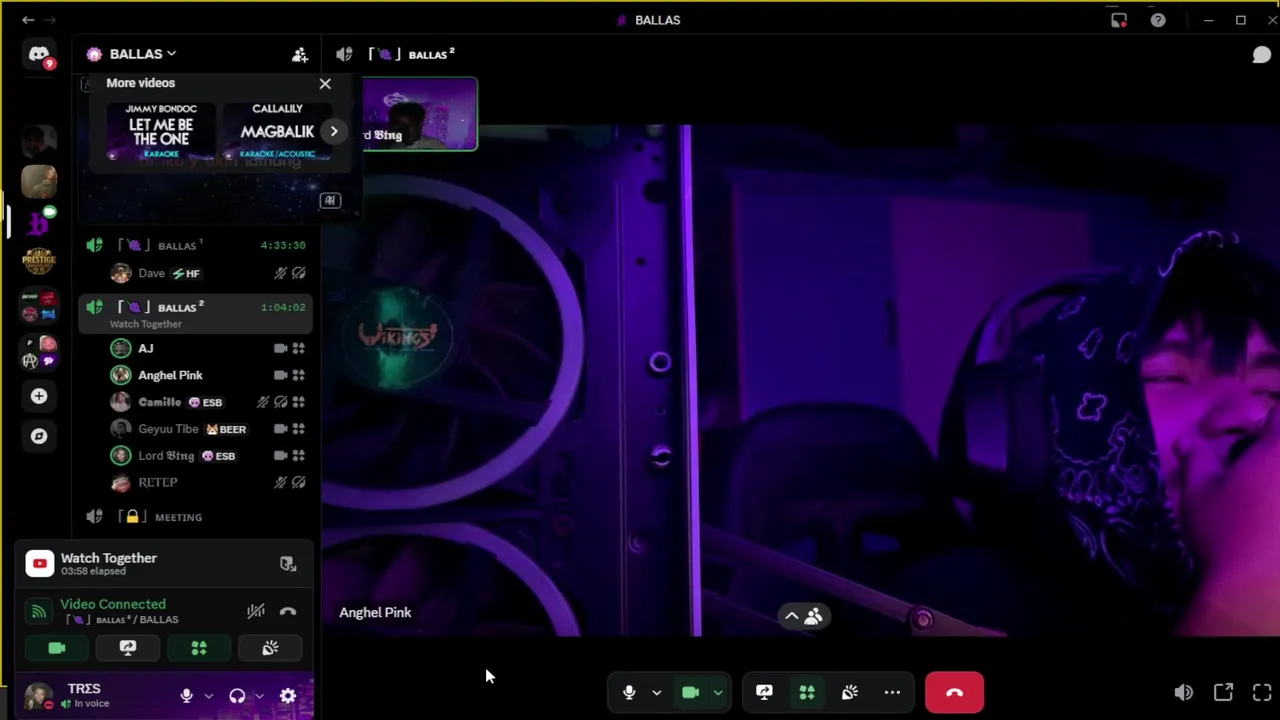Share your screen from call control bar
The height and width of the screenshot is (720, 1280).
click(764, 692)
